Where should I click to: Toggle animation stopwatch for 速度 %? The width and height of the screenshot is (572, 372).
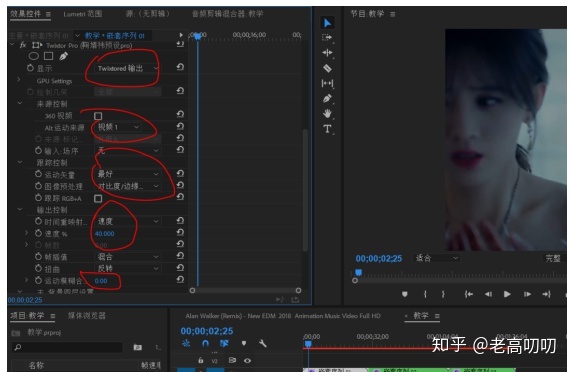pos(38,233)
